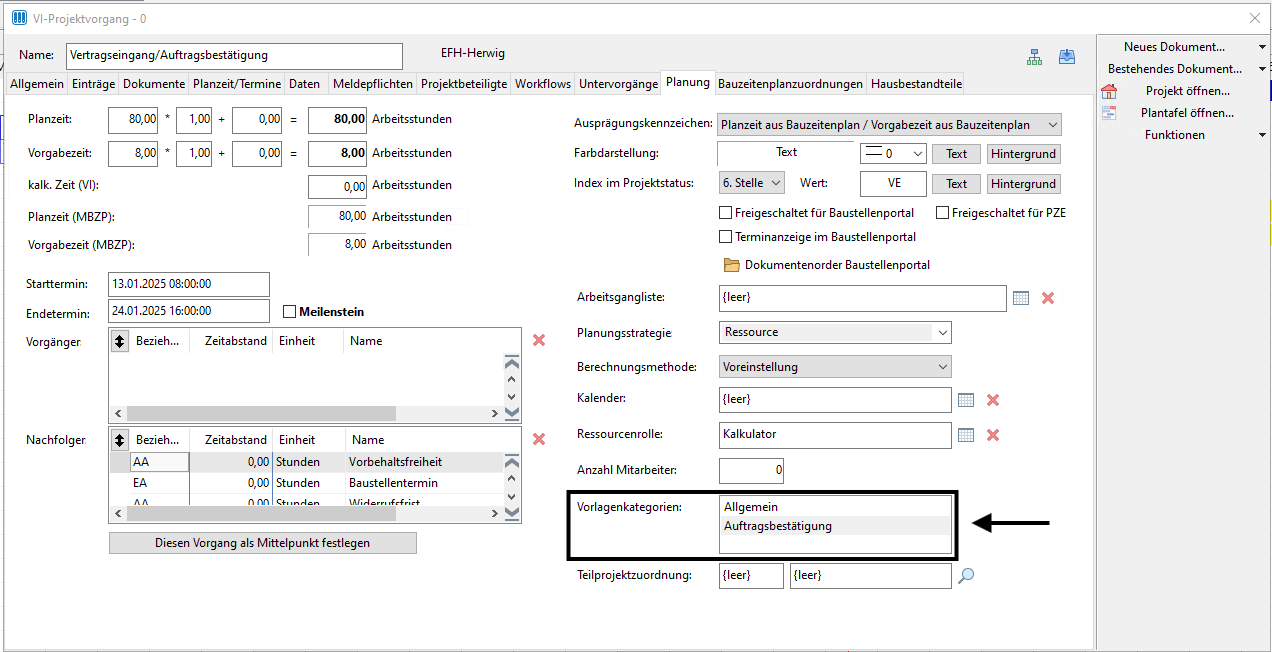
Task: Select Nachfolger row Baustellentermin
Action: pyautogui.click(x=306, y=483)
